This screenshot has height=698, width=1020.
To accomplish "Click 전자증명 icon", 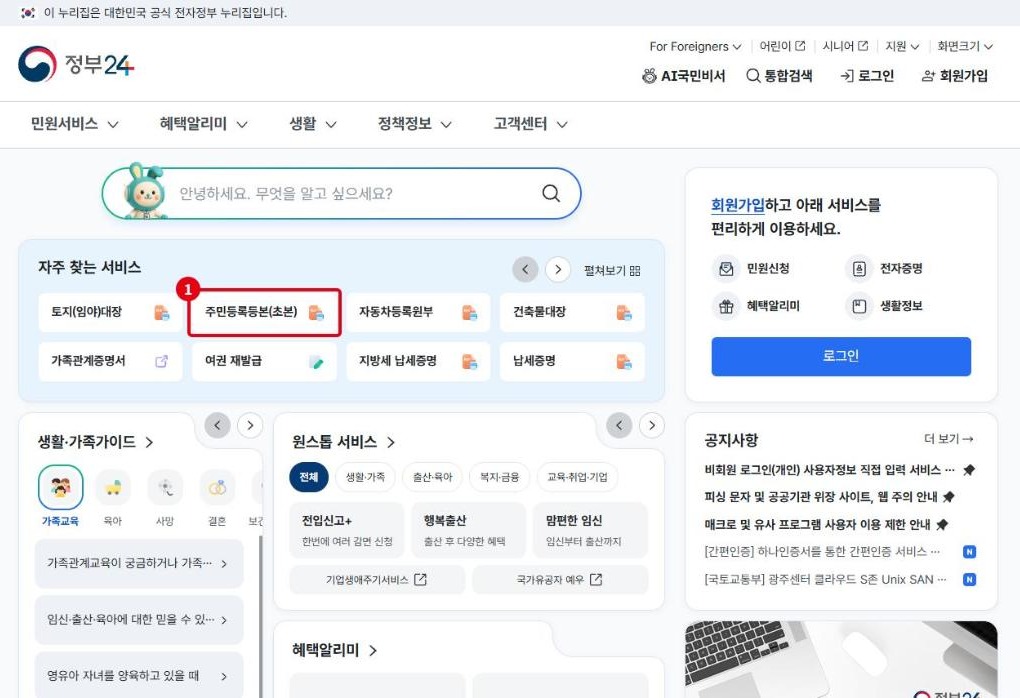I will (x=859, y=269).
